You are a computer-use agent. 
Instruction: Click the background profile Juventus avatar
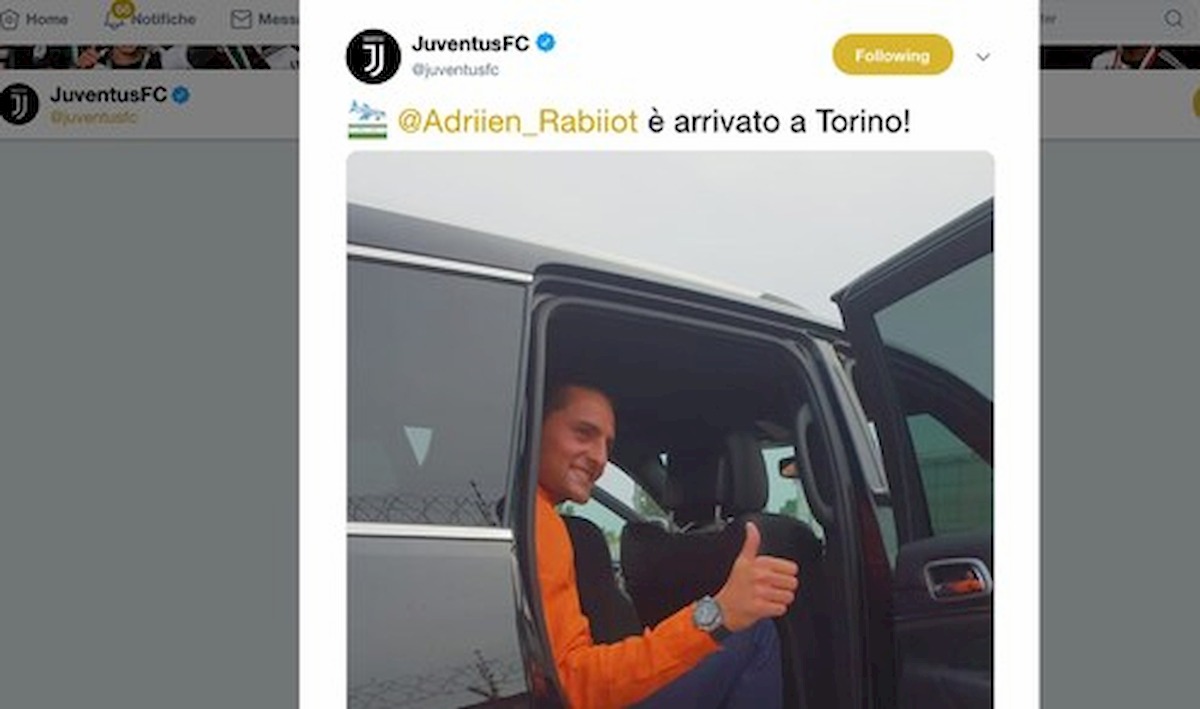coord(19,103)
